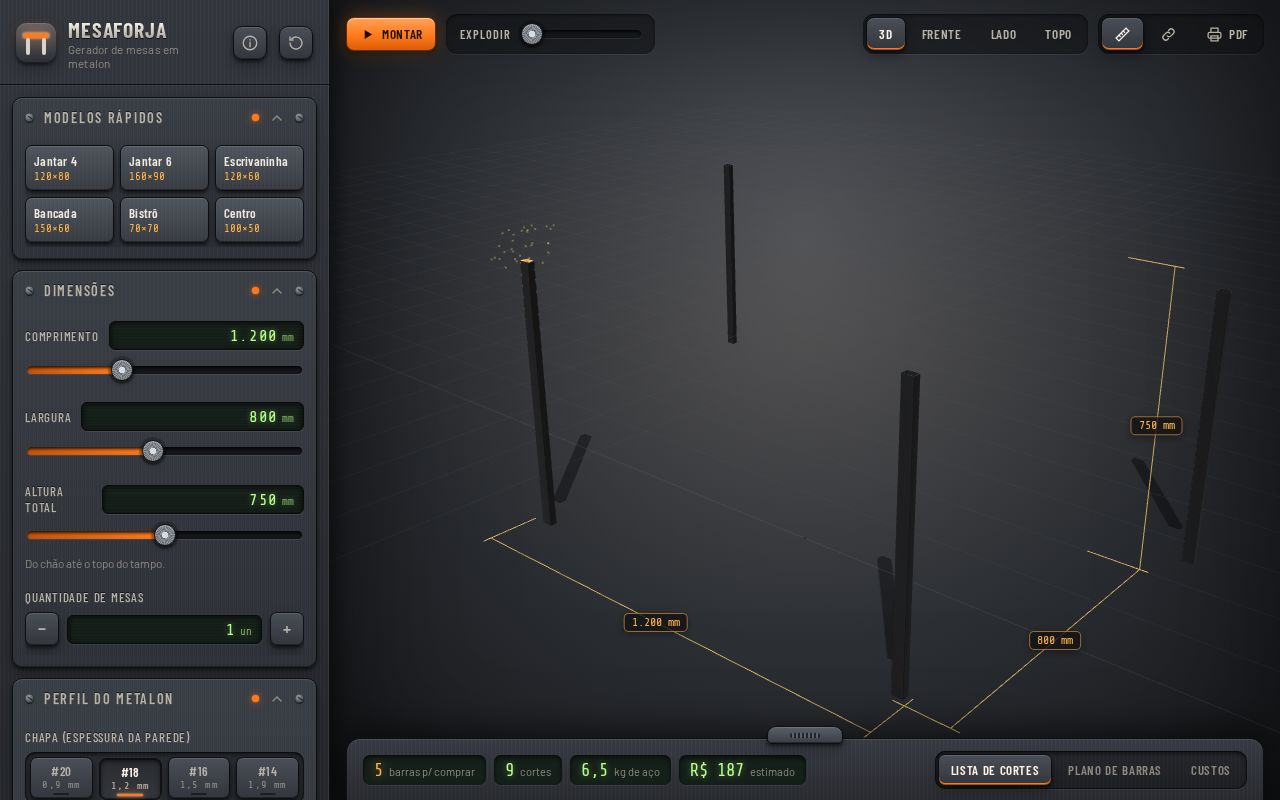The height and width of the screenshot is (800, 1280).
Task: Collapse the Dimensões panel chevron
Action: pyautogui.click(x=277, y=291)
